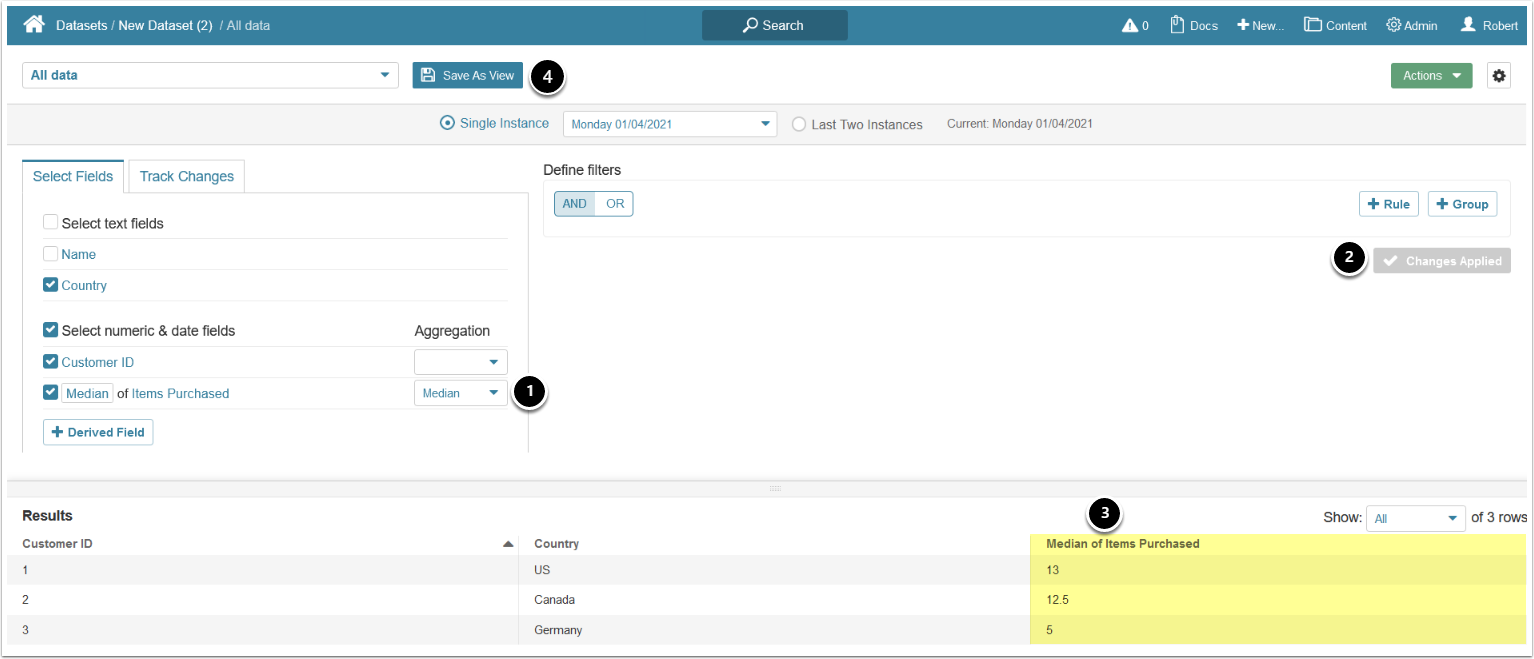Click the Name field link
1534x659 pixels.
pyautogui.click(x=79, y=254)
